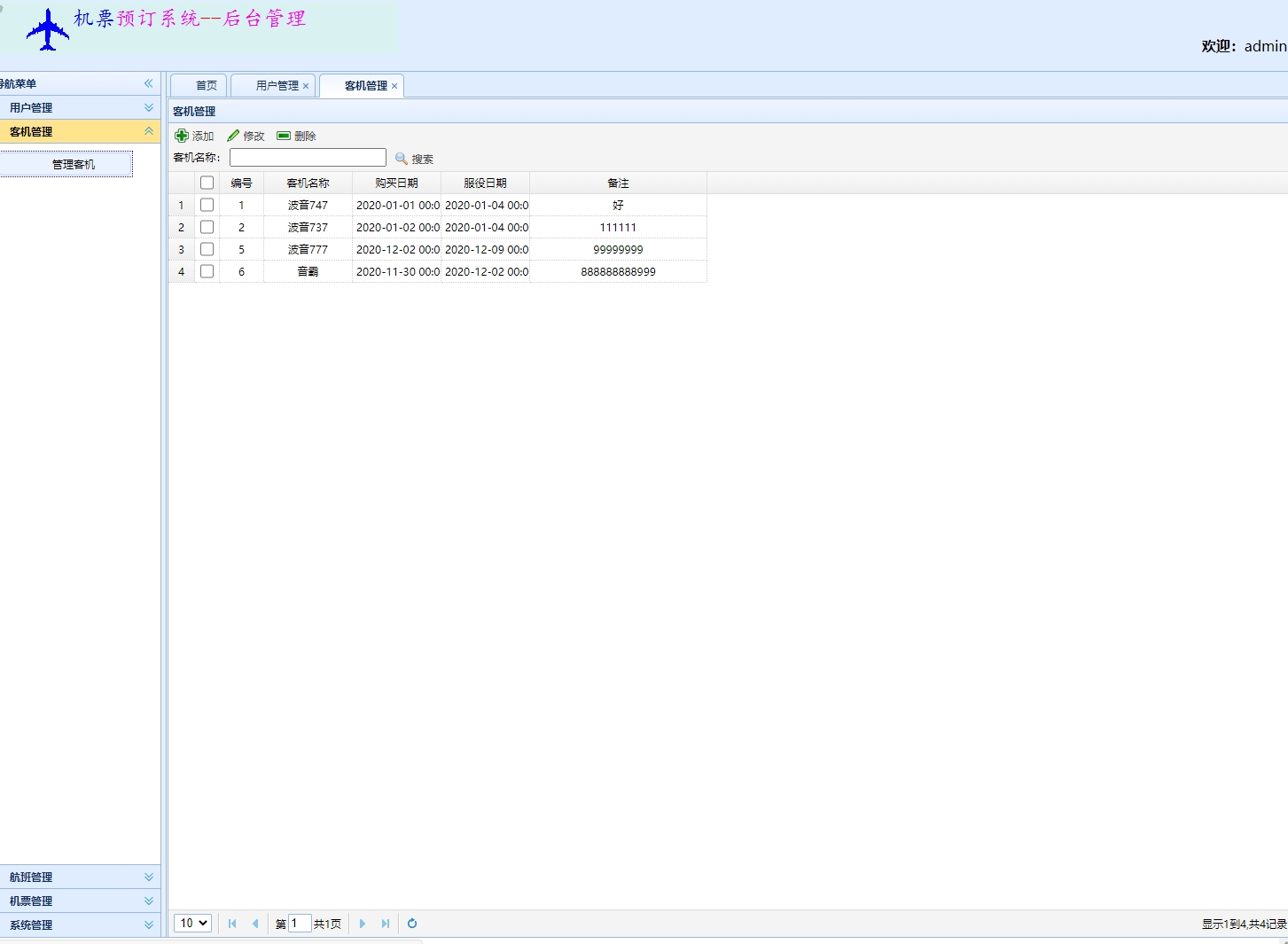Close the 客机管理 tab
Image resolution: width=1288 pixels, height=944 pixels.
(394, 86)
